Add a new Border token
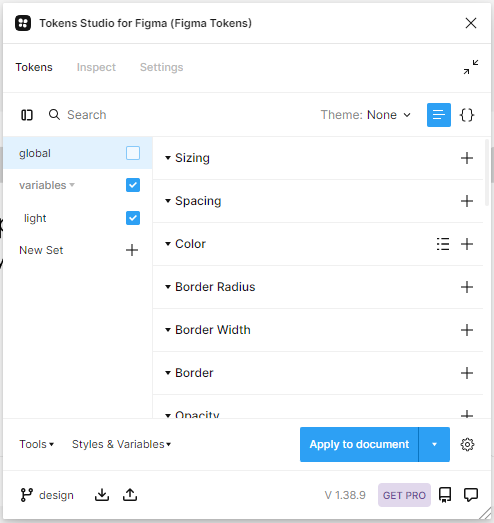 point(467,373)
